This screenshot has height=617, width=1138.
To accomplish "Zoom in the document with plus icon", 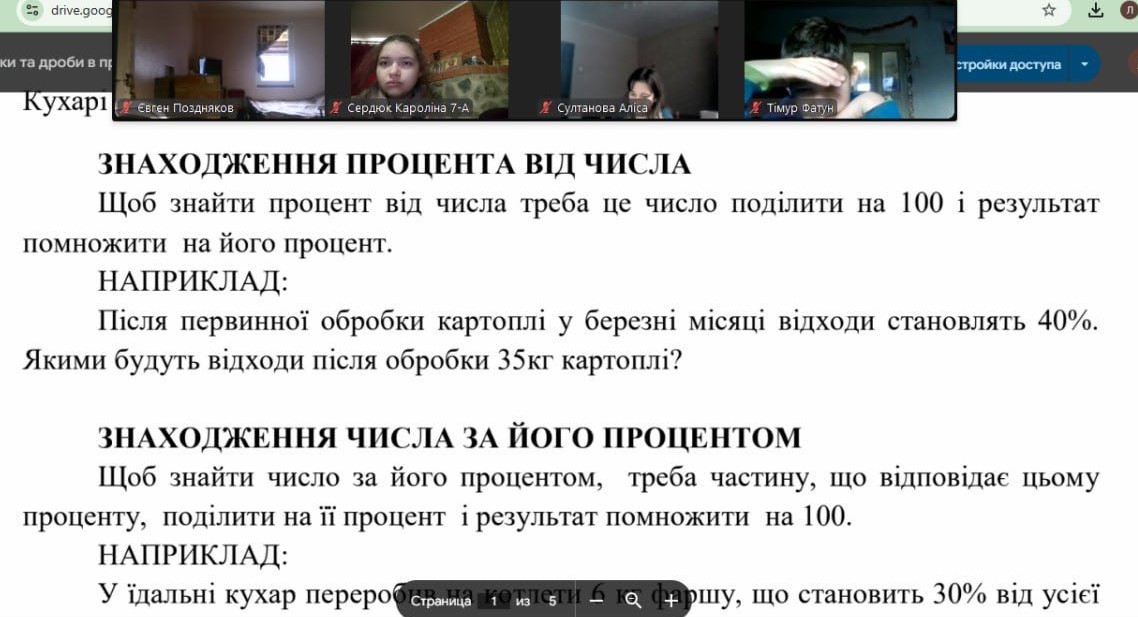I will pyautogui.click(x=670, y=601).
